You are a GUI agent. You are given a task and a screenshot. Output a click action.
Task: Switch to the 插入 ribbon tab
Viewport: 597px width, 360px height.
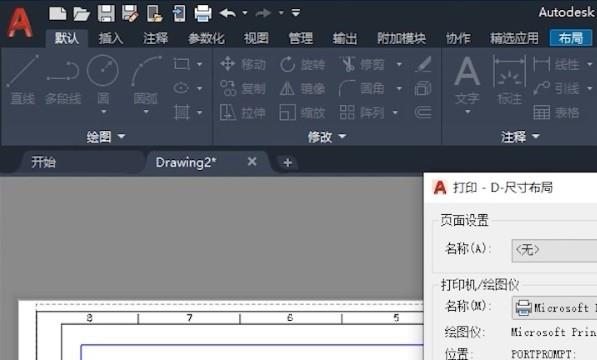pos(111,38)
